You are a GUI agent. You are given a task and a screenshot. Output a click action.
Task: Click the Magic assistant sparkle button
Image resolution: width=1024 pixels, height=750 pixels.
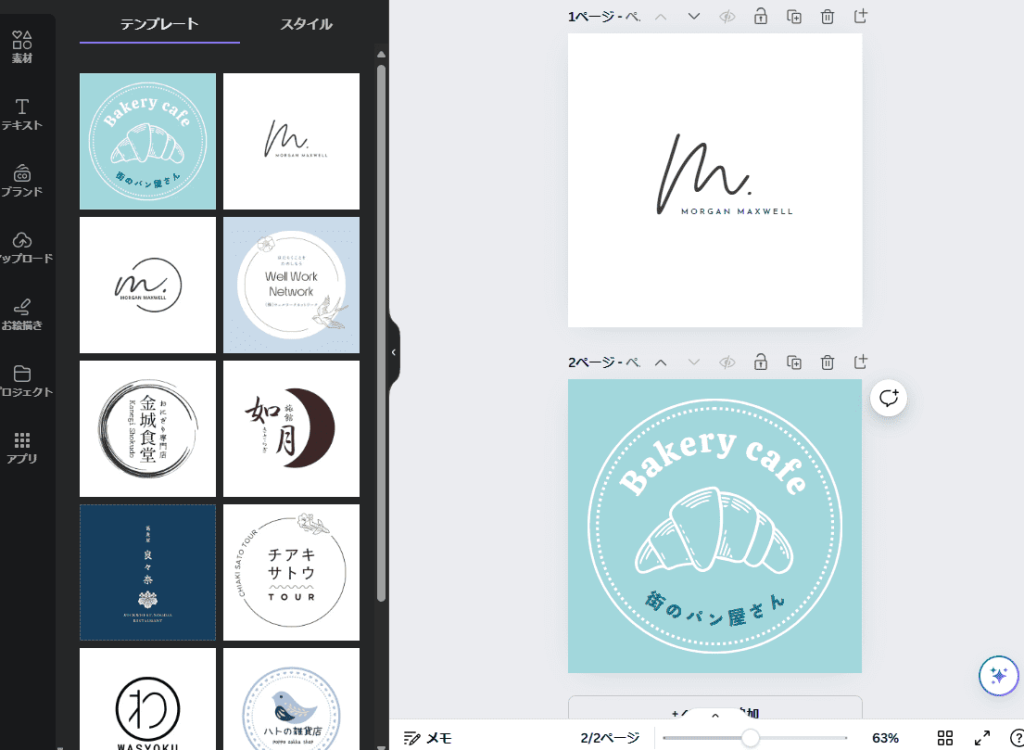pos(997,676)
